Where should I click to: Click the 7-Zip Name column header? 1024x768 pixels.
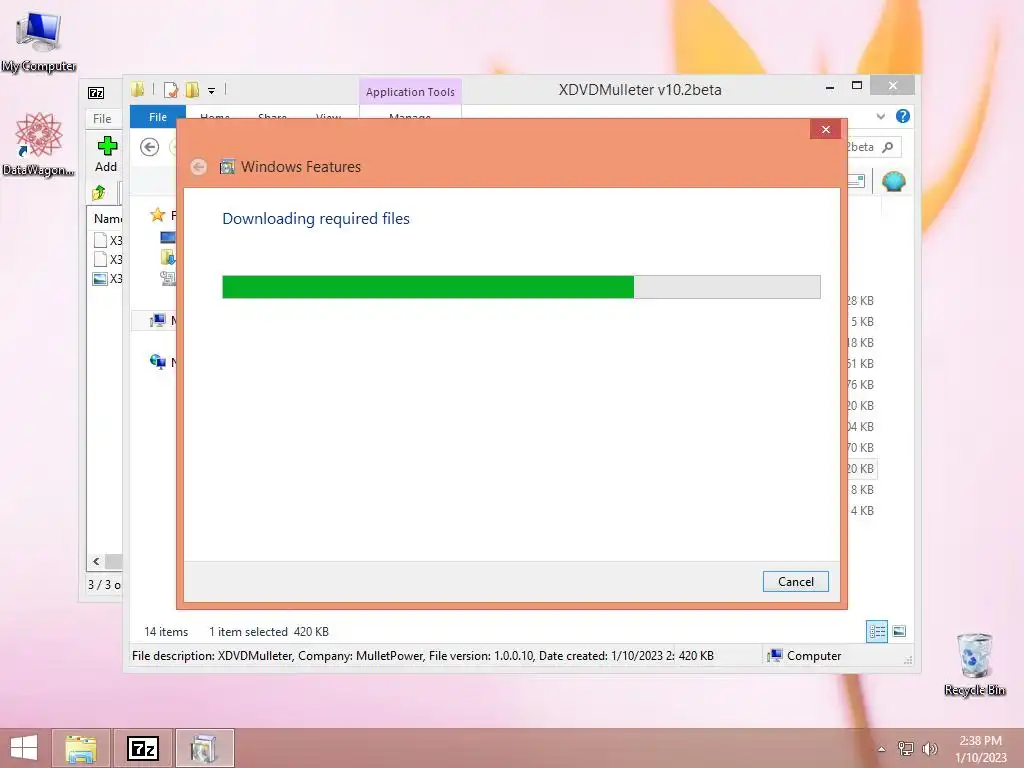(108, 219)
